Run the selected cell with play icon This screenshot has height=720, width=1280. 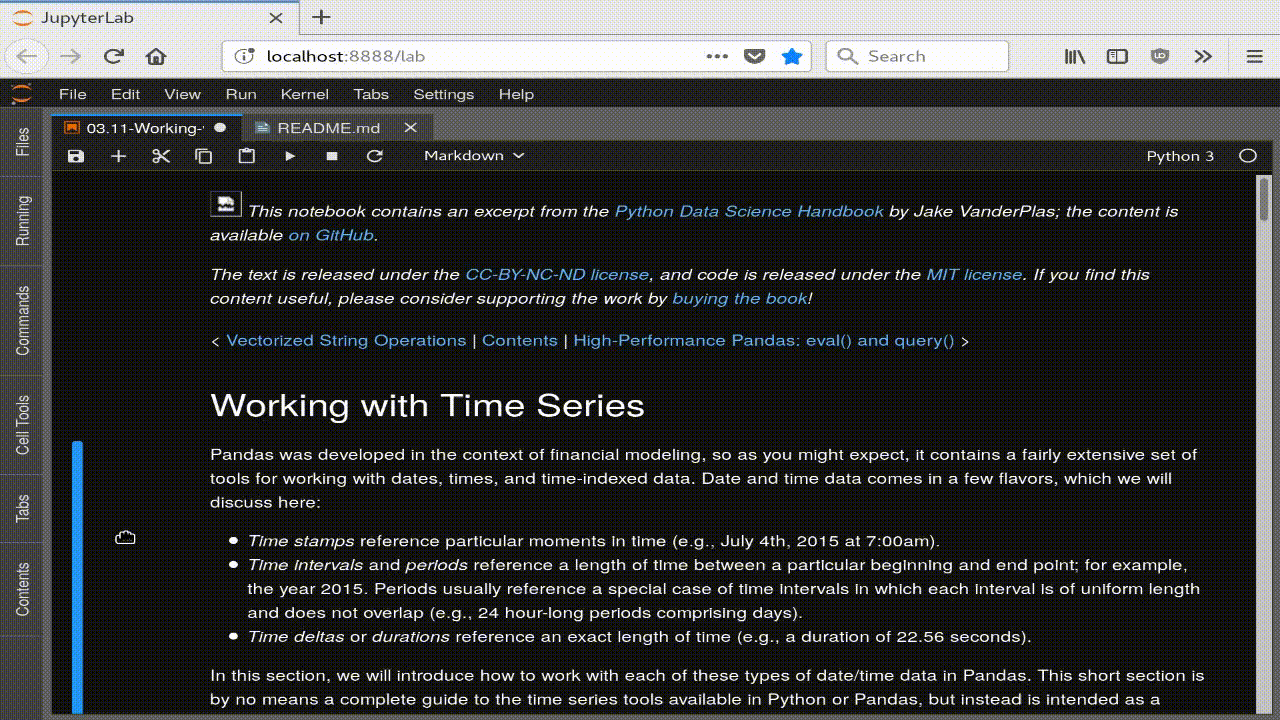click(290, 156)
